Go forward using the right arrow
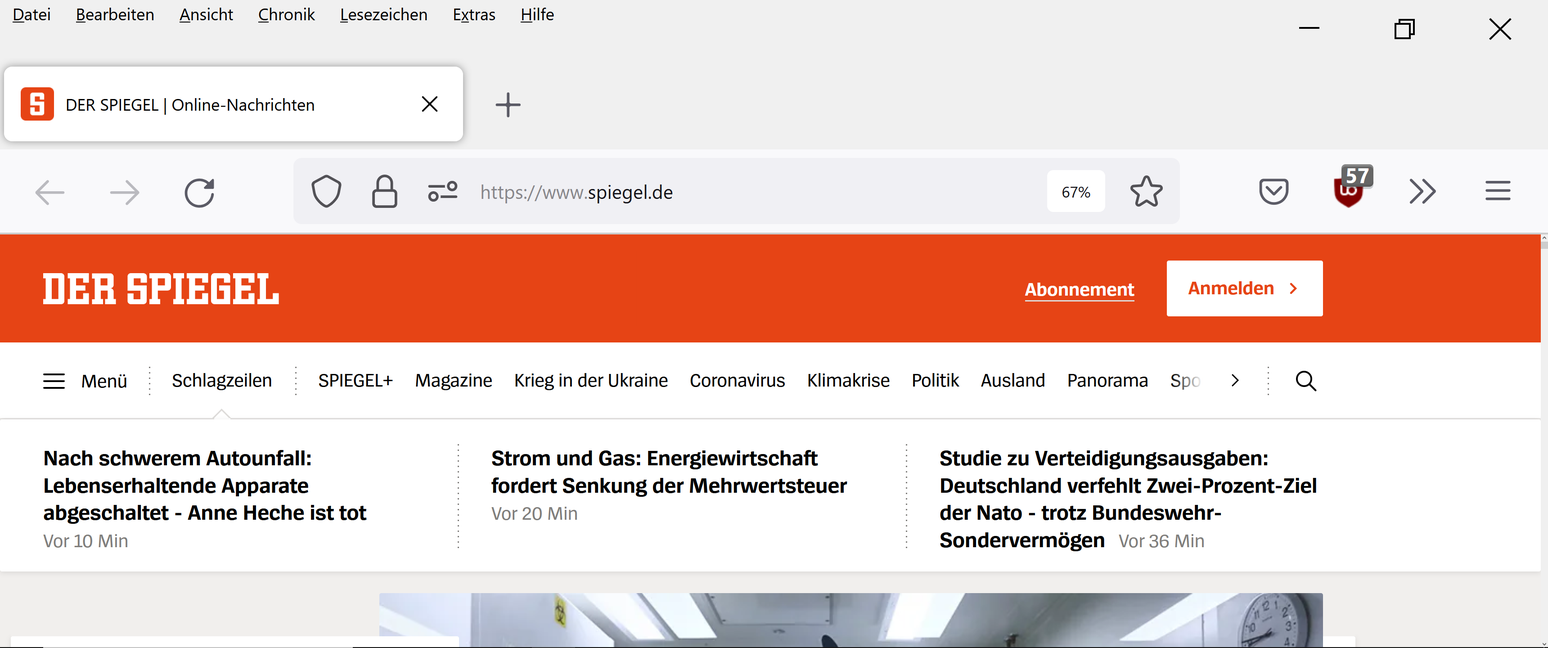The height and width of the screenshot is (648, 1548). click(x=124, y=192)
